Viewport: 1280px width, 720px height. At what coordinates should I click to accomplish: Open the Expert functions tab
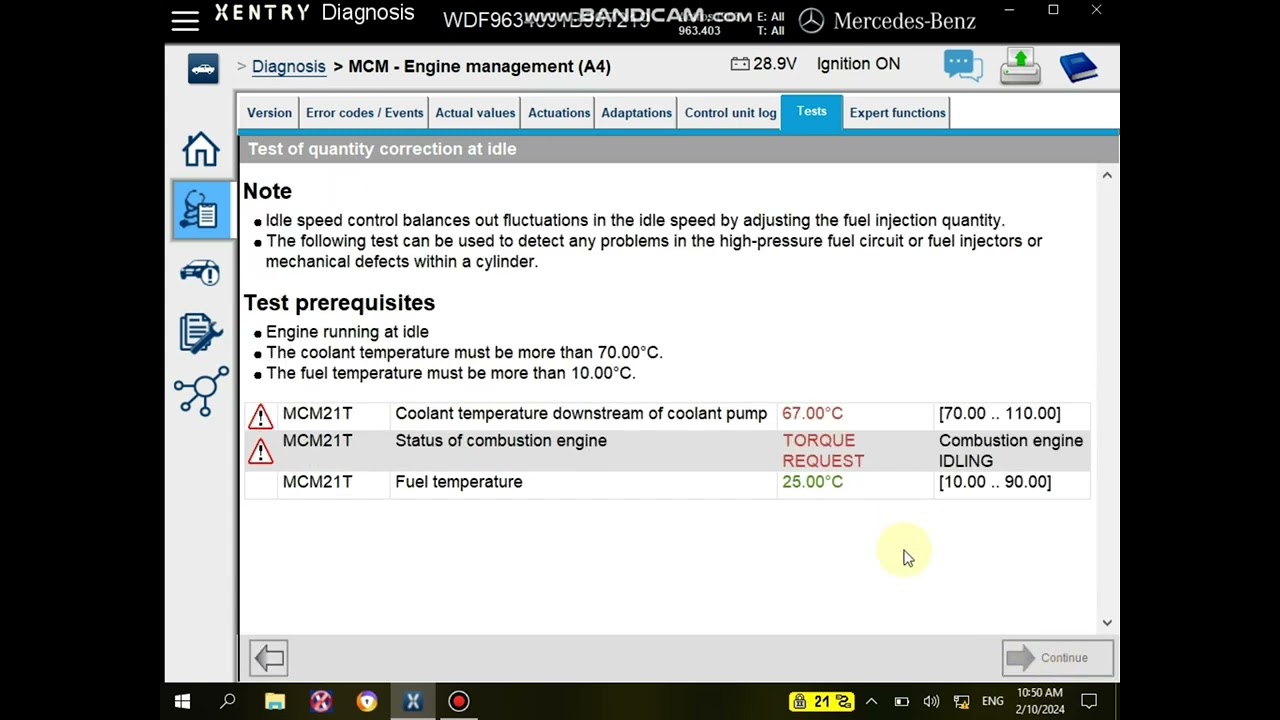[x=897, y=113]
